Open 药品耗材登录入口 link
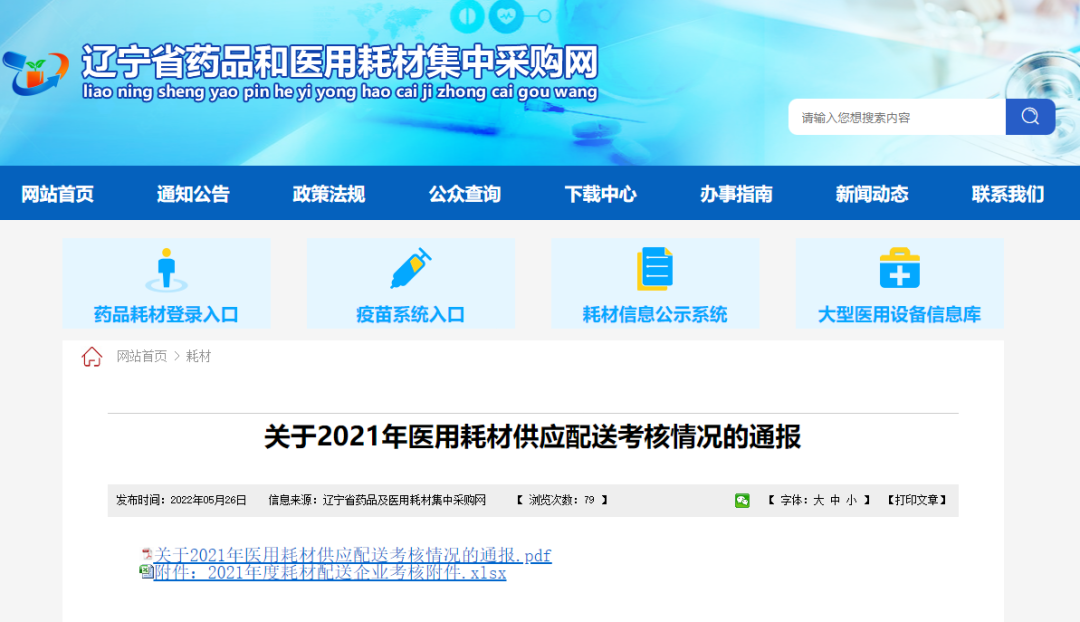The image size is (1080, 622). (166, 315)
